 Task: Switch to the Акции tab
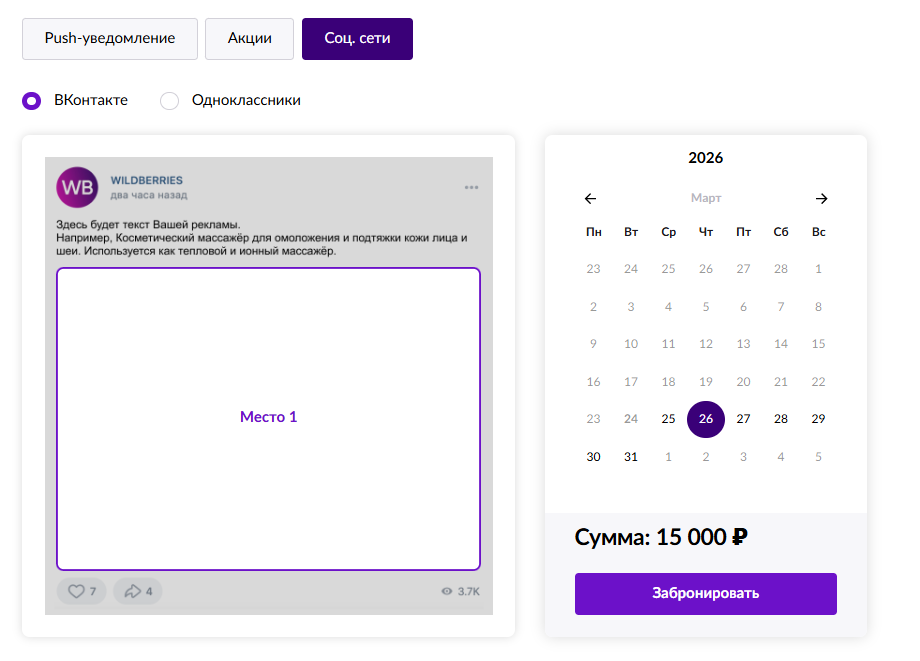tap(249, 38)
